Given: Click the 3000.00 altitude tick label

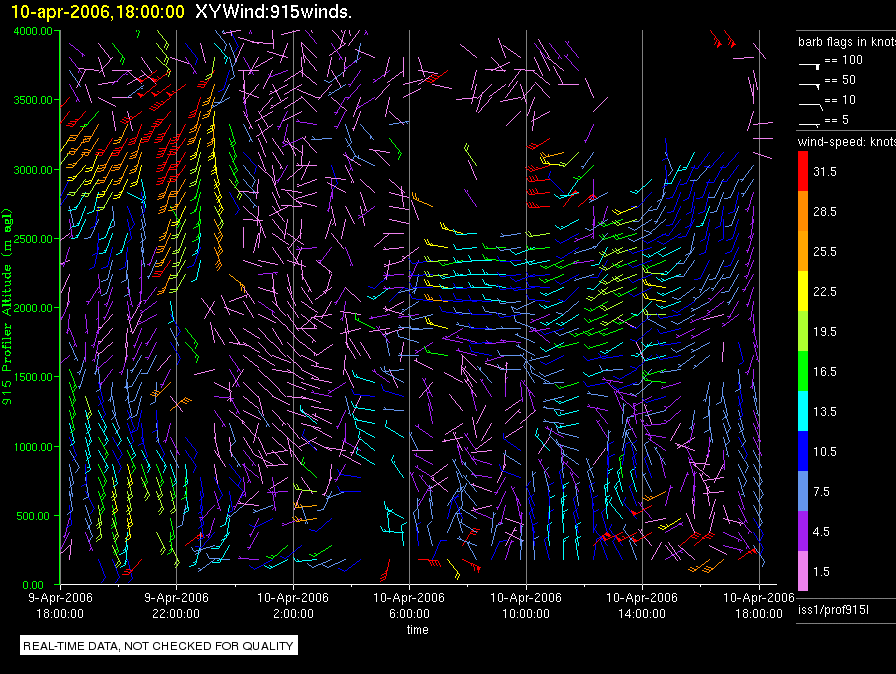Looking at the screenshot, I should 33,170.
